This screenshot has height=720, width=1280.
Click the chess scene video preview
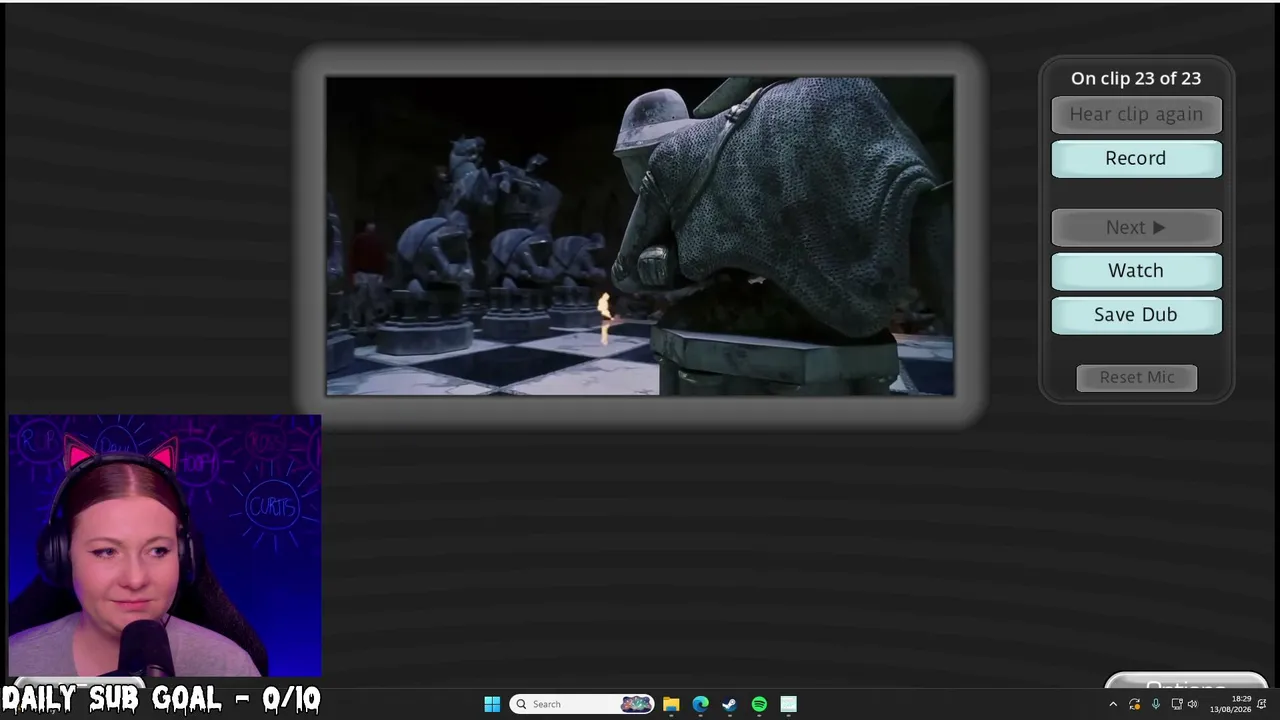pos(640,236)
